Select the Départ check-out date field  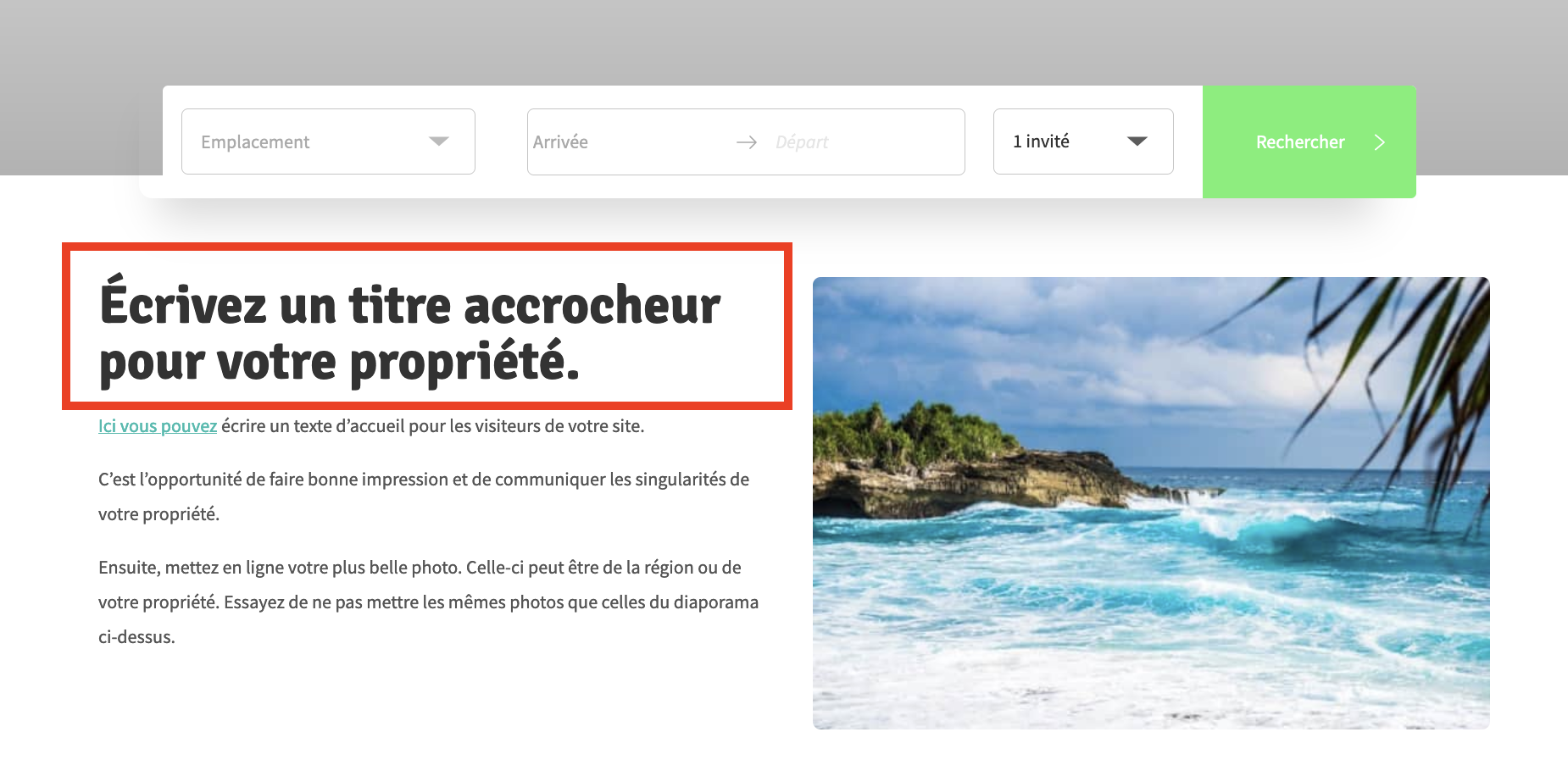(x=865, y=142)
